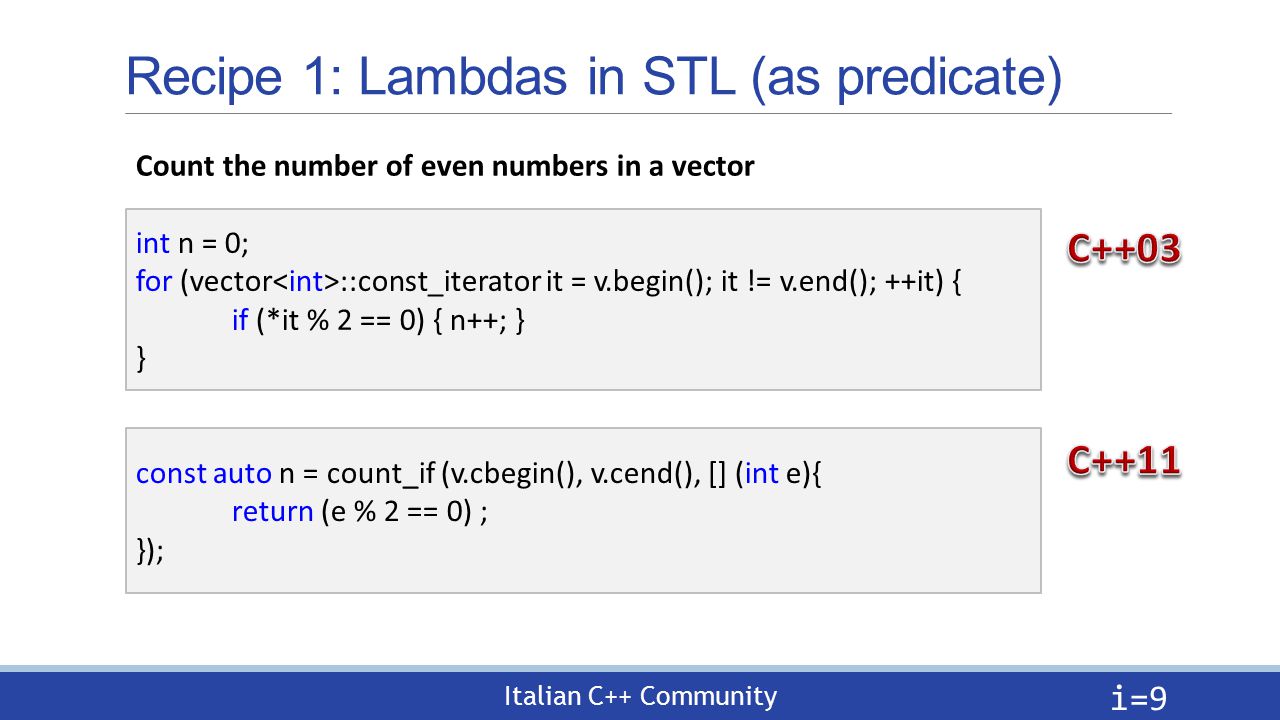Click the closing '});' of the lambda
Screen dimensions: 1280x720
tap(150, 550)
